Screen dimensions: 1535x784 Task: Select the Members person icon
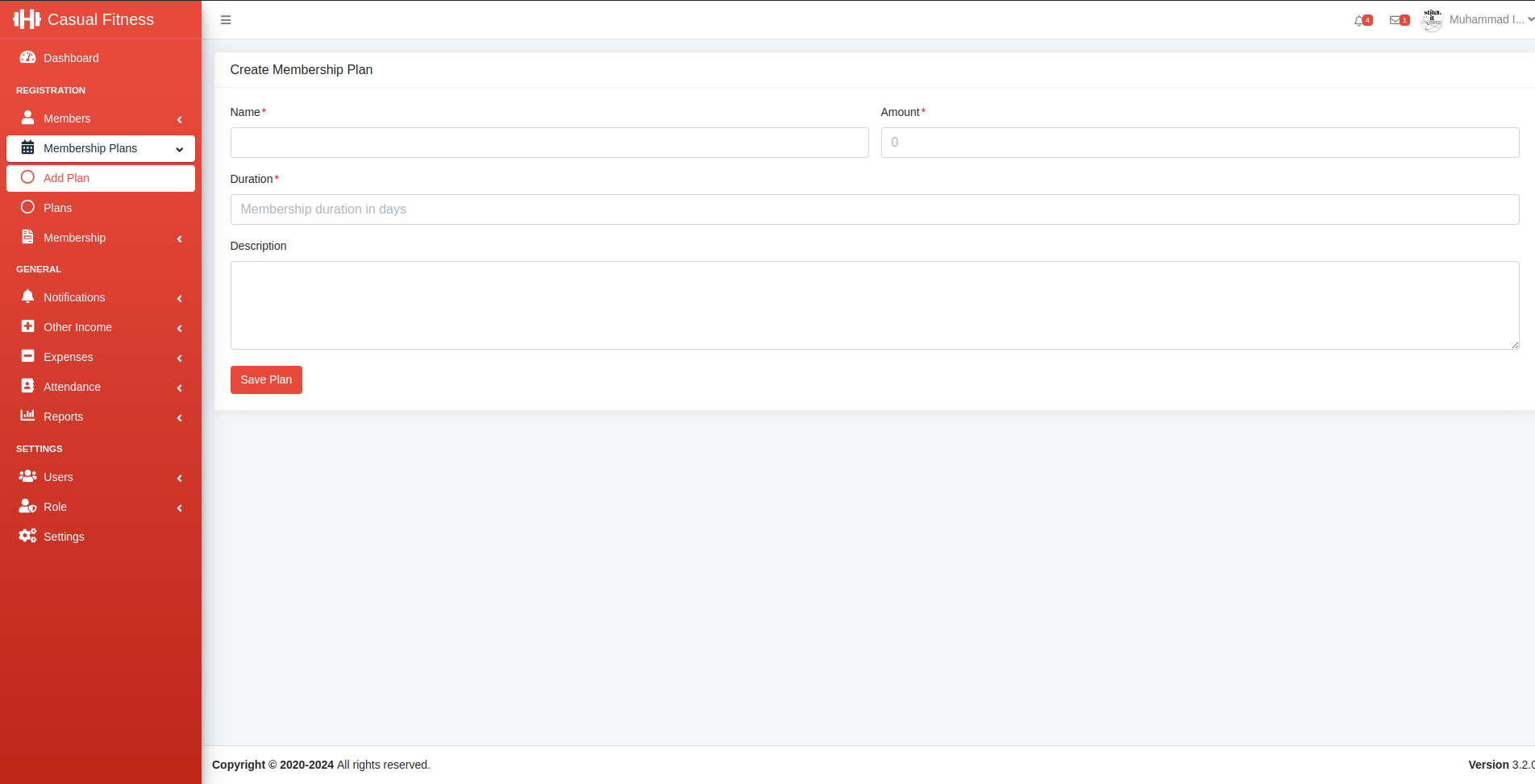28,118
